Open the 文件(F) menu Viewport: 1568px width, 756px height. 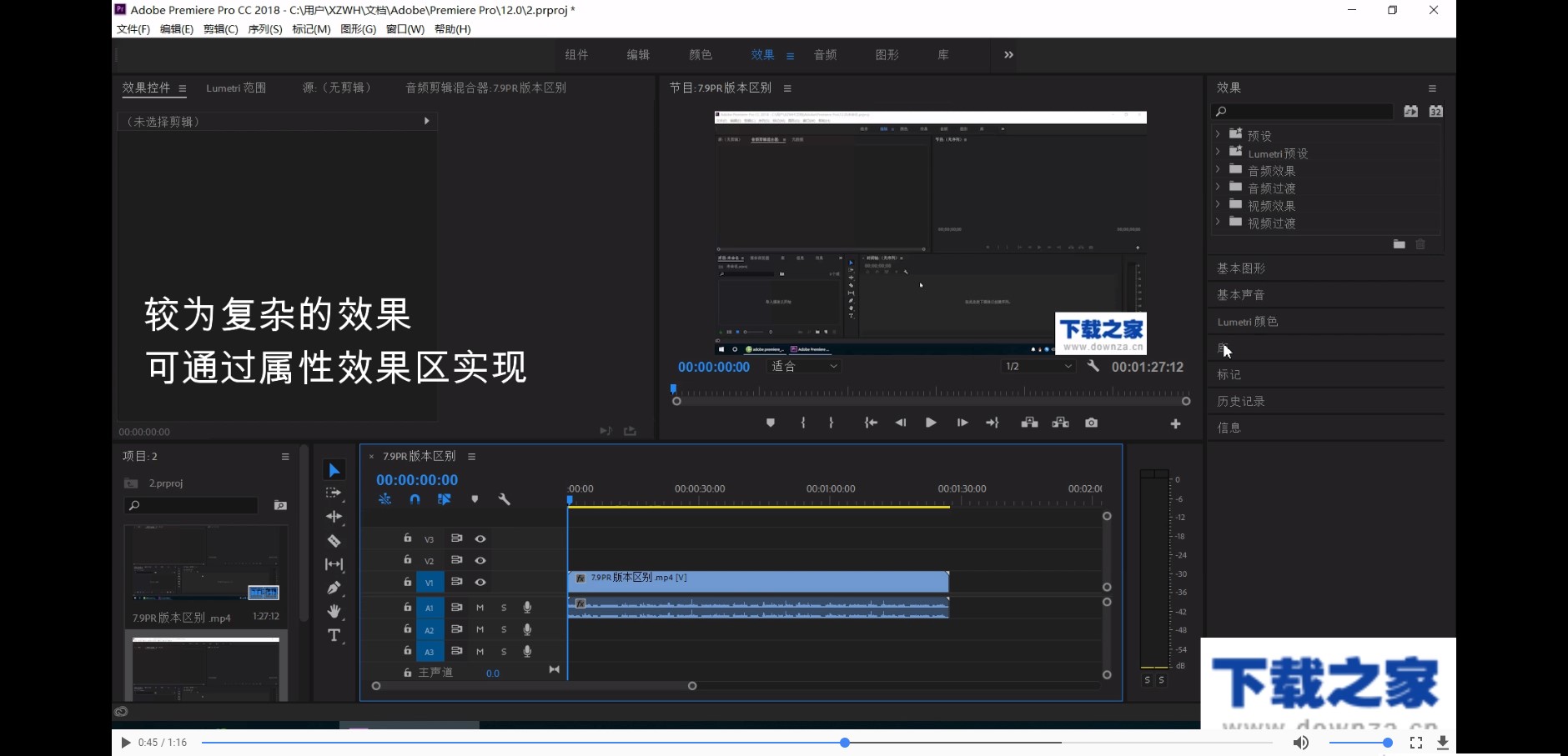[131, 28]
